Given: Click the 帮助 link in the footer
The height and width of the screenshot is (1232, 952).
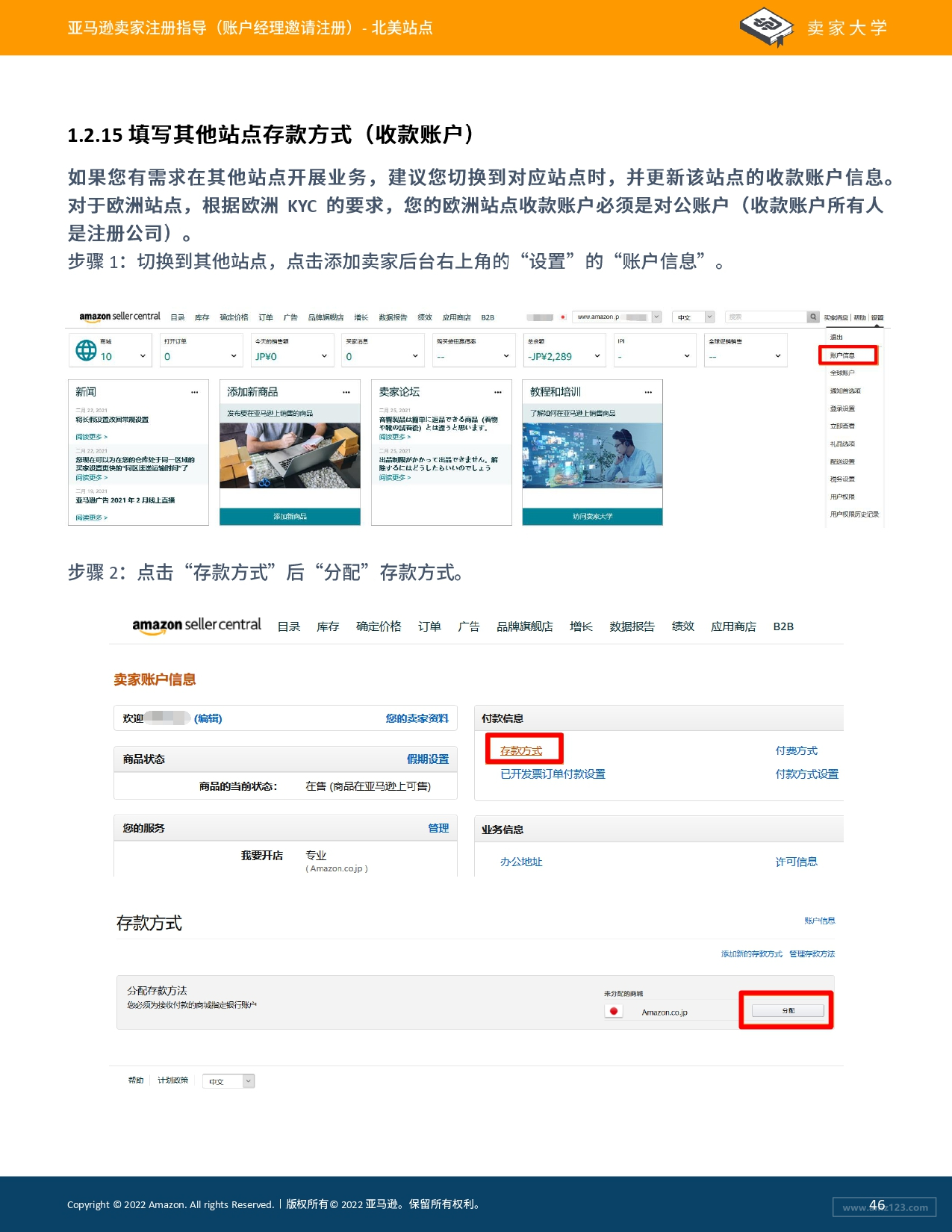Looking at the screenshot, I should pyautogui.click(x=136, y=1080).
